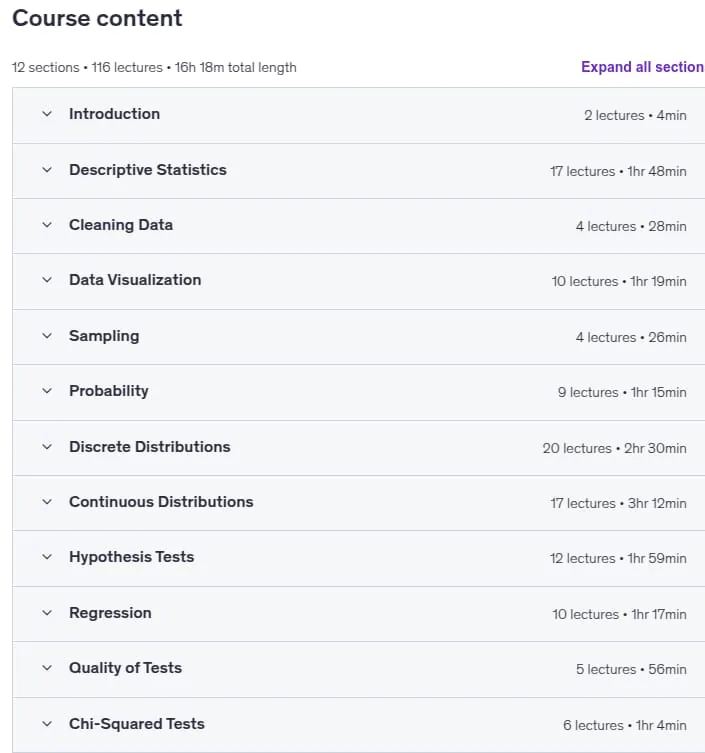
Task: Click Continuous Distributions chevron arrow
Action: (x=47, y=502)
